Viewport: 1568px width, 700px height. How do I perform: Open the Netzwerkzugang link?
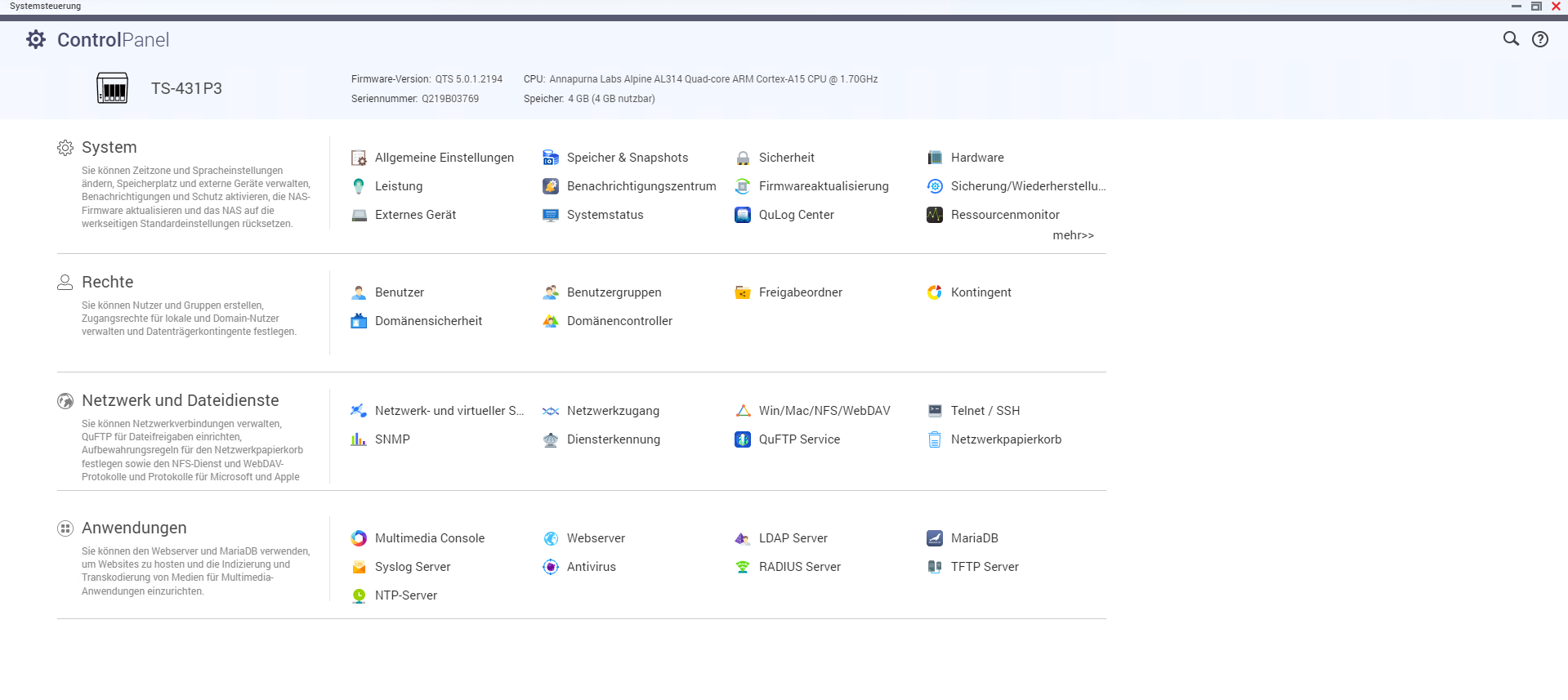pos(613,411)
